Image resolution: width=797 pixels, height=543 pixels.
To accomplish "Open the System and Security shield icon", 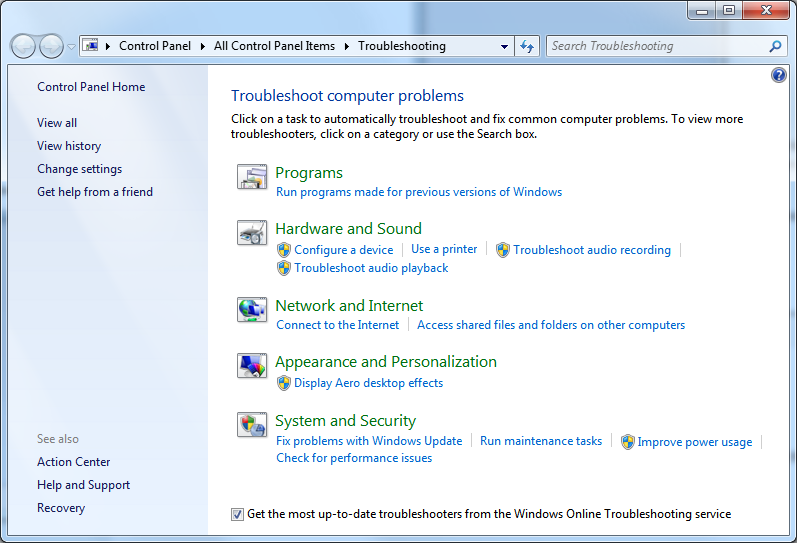I will pyautogui.click(x=252, y=425).
